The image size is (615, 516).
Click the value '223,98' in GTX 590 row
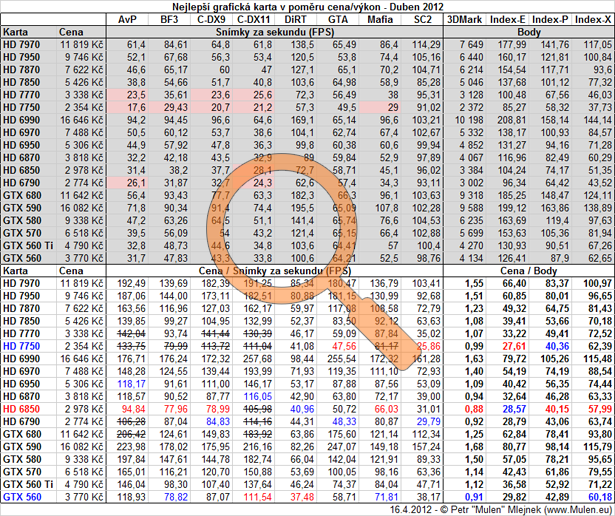(x=131, y=447)
